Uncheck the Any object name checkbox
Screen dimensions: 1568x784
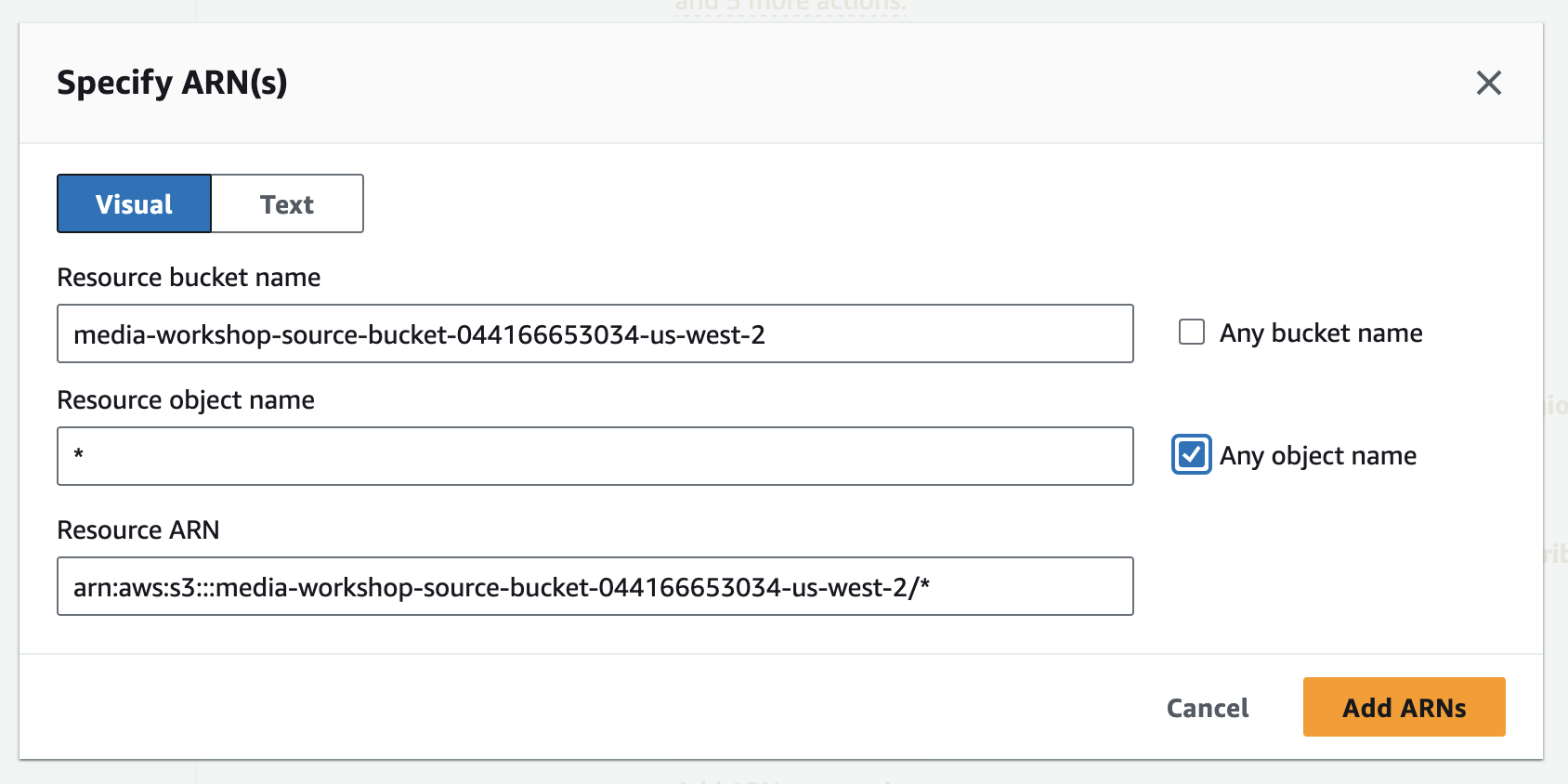[x=1192, y=455]
